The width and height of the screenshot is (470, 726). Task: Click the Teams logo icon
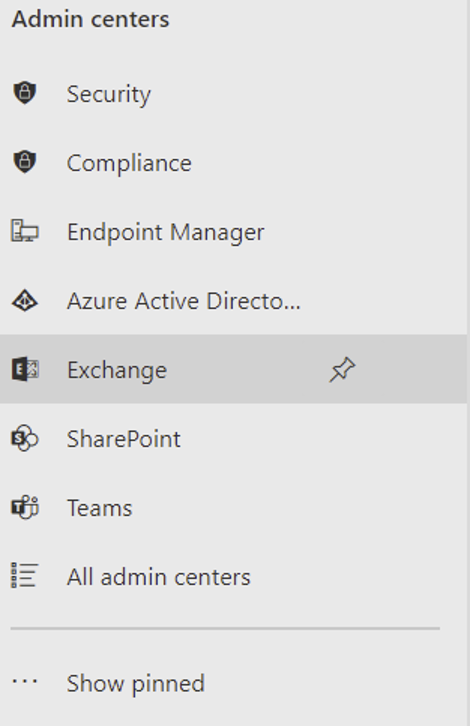(x=25, y=507)
